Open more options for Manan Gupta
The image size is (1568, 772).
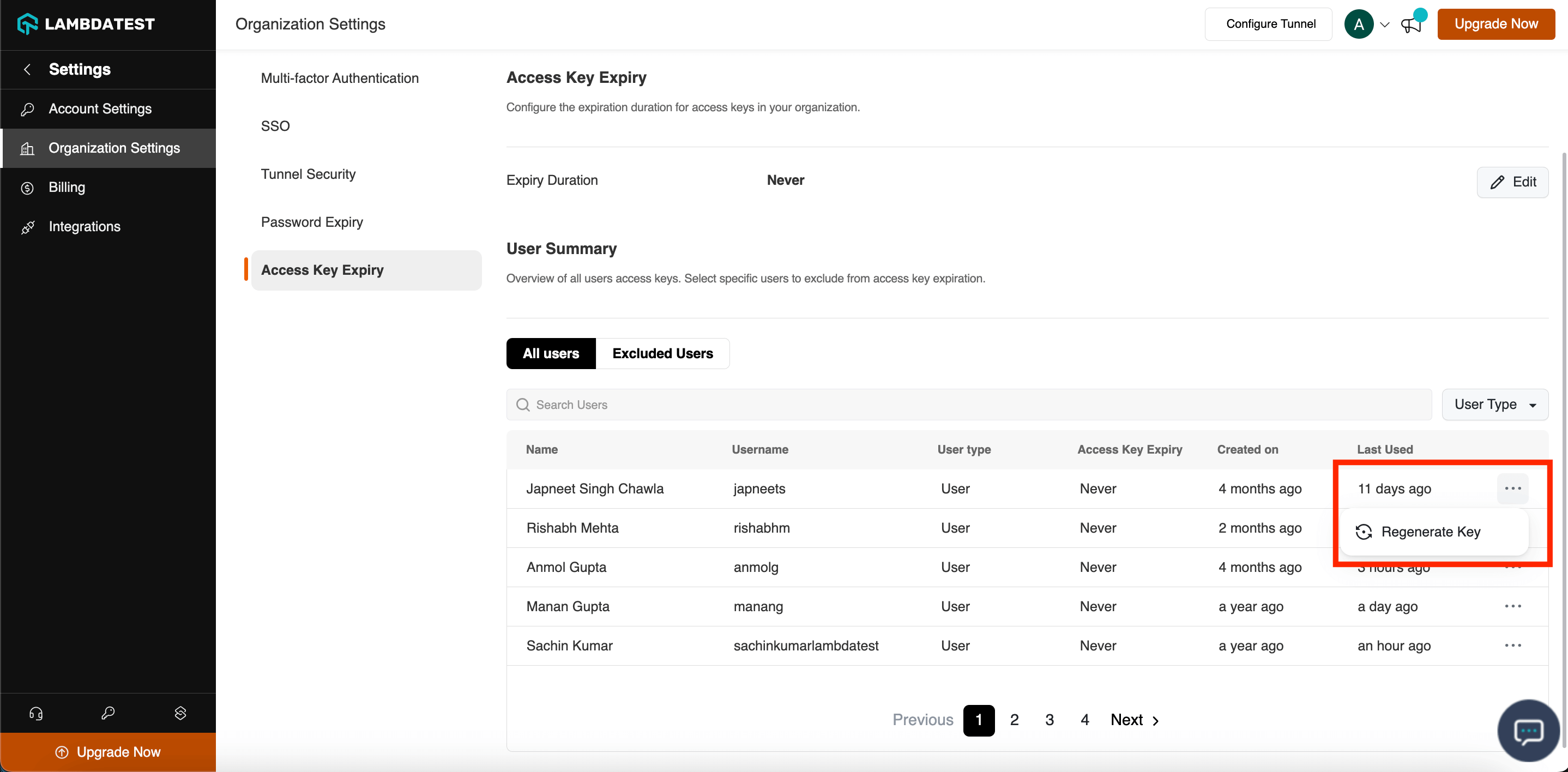[x=1512, y=606]
